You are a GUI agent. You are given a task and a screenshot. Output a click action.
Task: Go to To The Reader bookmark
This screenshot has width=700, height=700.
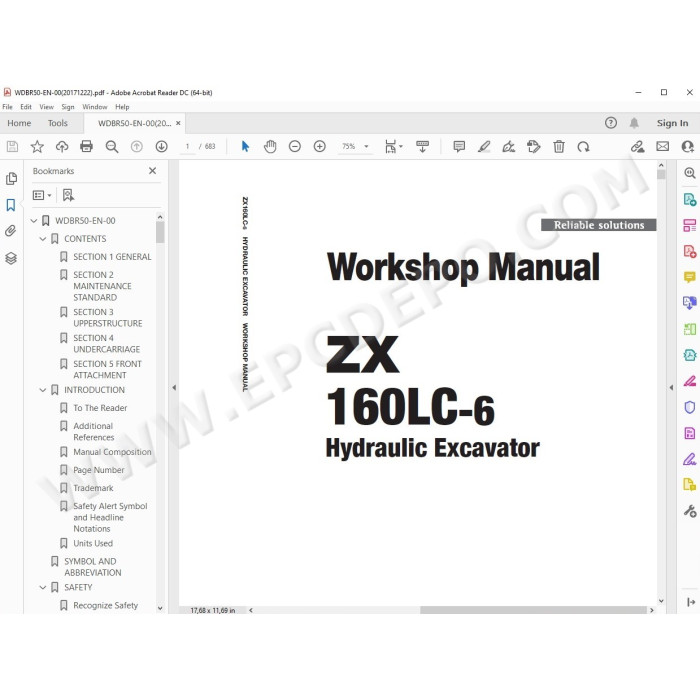pos(100,408)
